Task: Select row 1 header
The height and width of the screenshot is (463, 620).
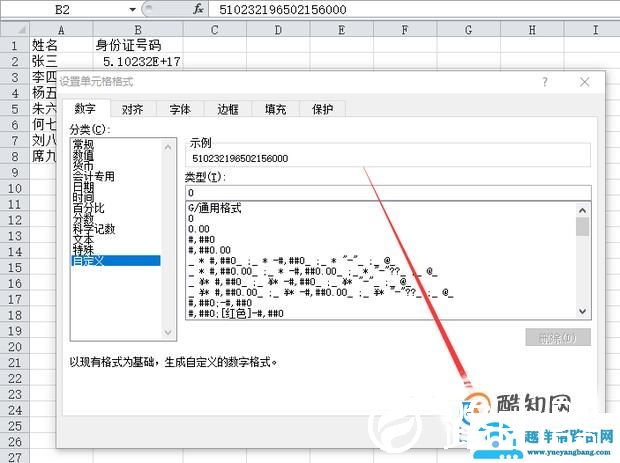Action: click(x=15, y=45)
